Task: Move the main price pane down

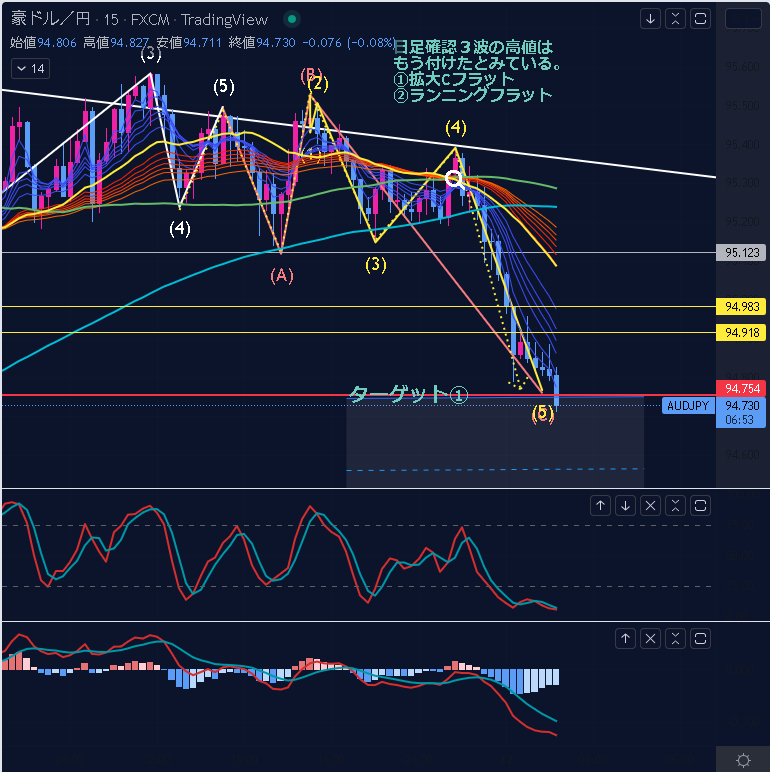Action: coord(651,18)
